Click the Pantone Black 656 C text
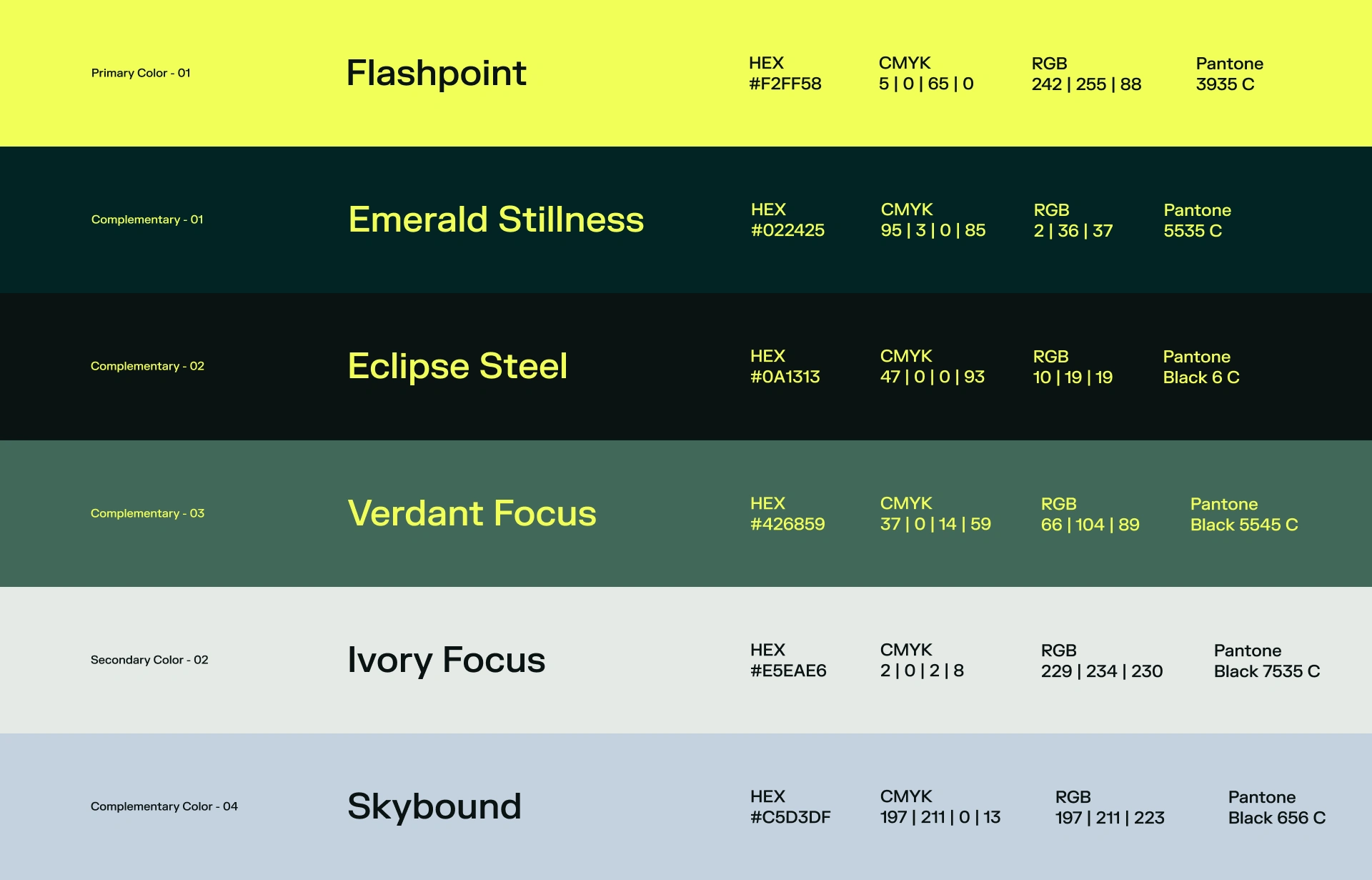Viewport: 1372px width, 880px height. point(1276,807)
